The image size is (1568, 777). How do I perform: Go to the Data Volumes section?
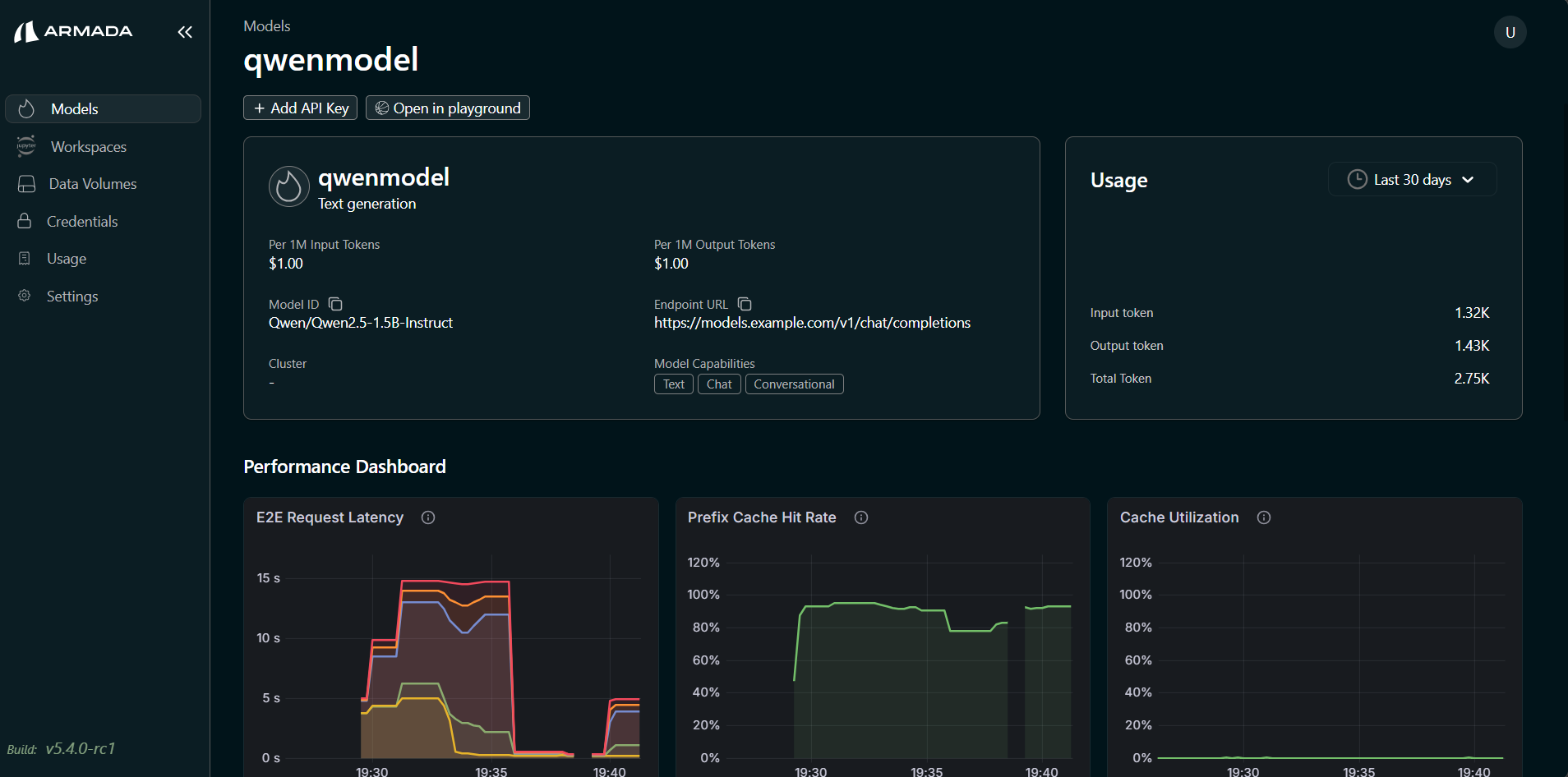[x=103, y=184]
